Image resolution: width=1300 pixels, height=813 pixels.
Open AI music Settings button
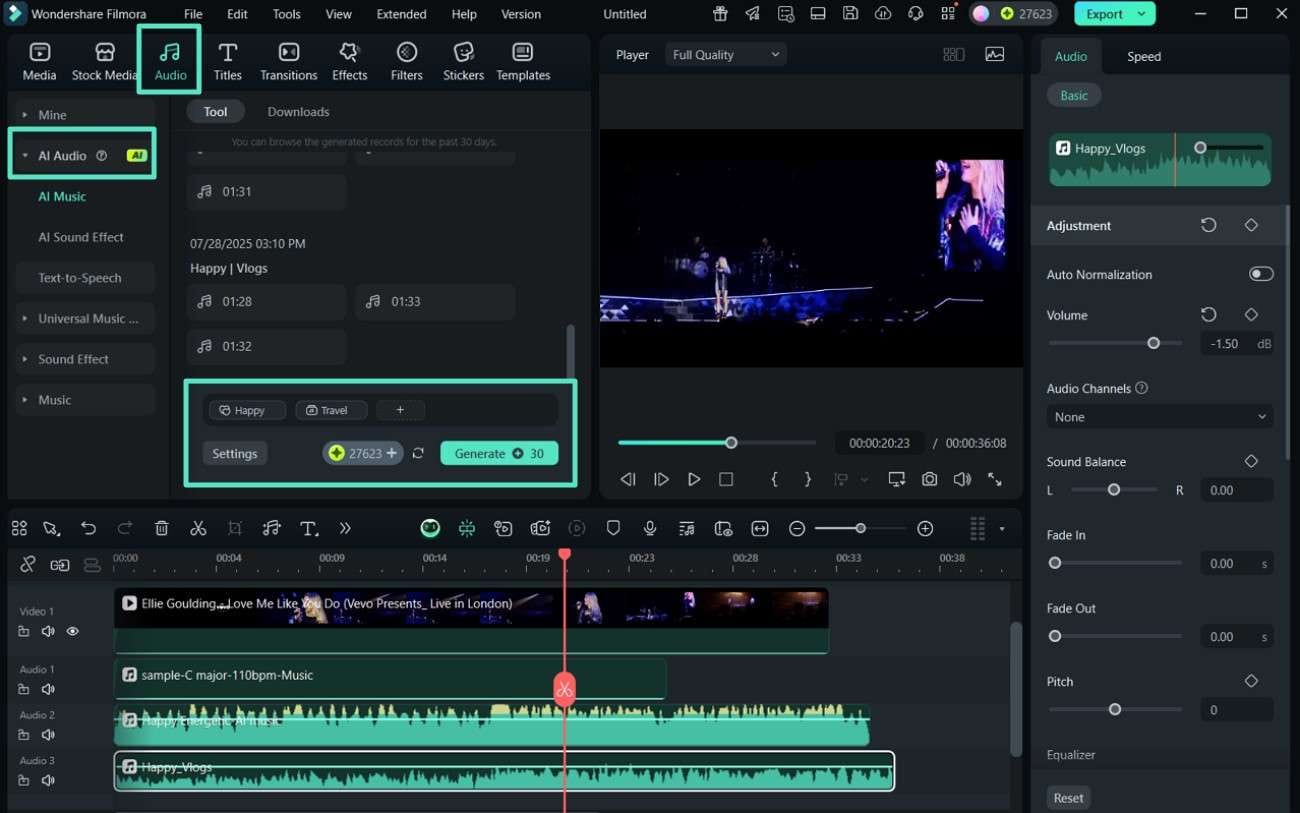tap(235, 453)
